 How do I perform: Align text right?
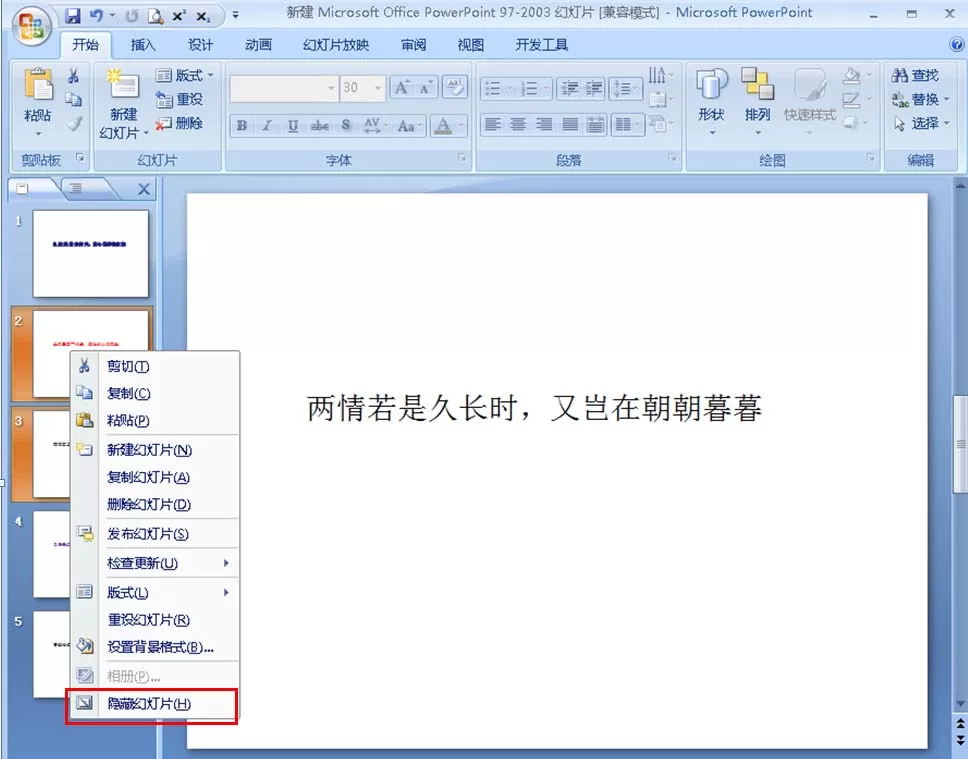[544, 125]
